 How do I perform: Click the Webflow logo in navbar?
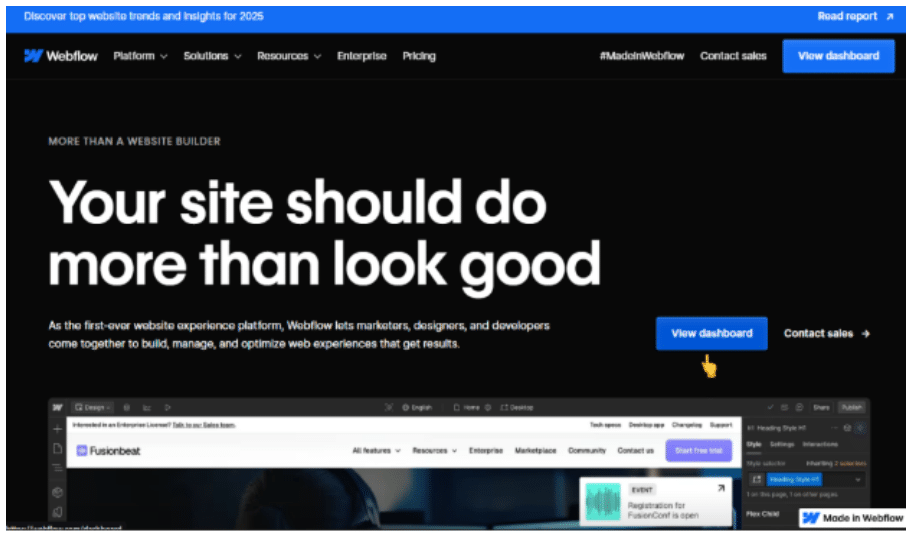61,56
